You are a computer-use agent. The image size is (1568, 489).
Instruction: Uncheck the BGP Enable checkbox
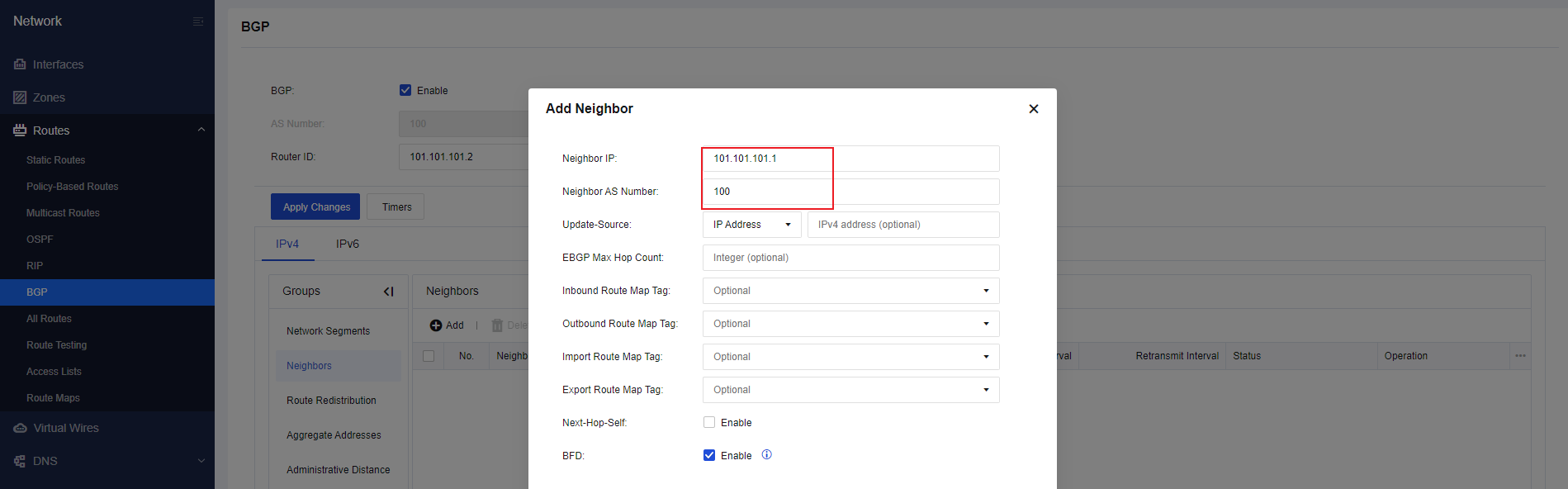[405, 91]
